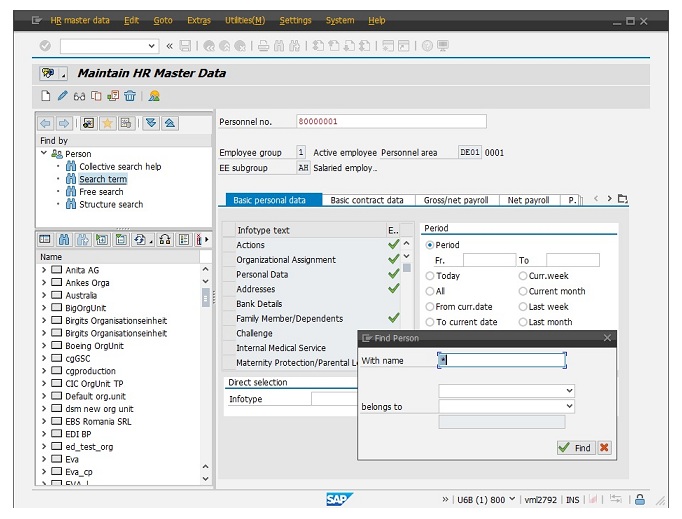This screenshot has height=519, width=682.
Task: Click the headset icon in lower toolbar
Action: (165, 240)
